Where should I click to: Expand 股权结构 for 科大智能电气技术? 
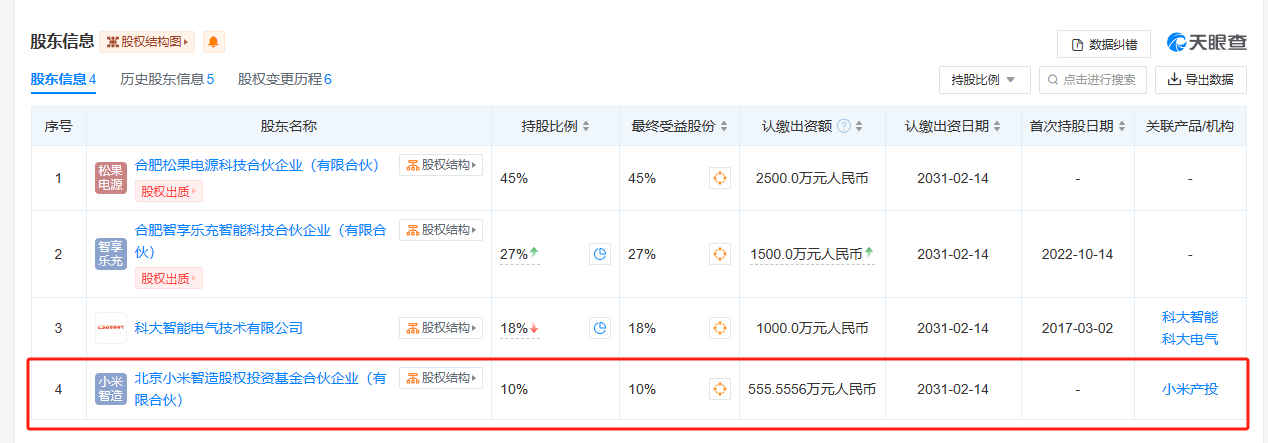441,327
